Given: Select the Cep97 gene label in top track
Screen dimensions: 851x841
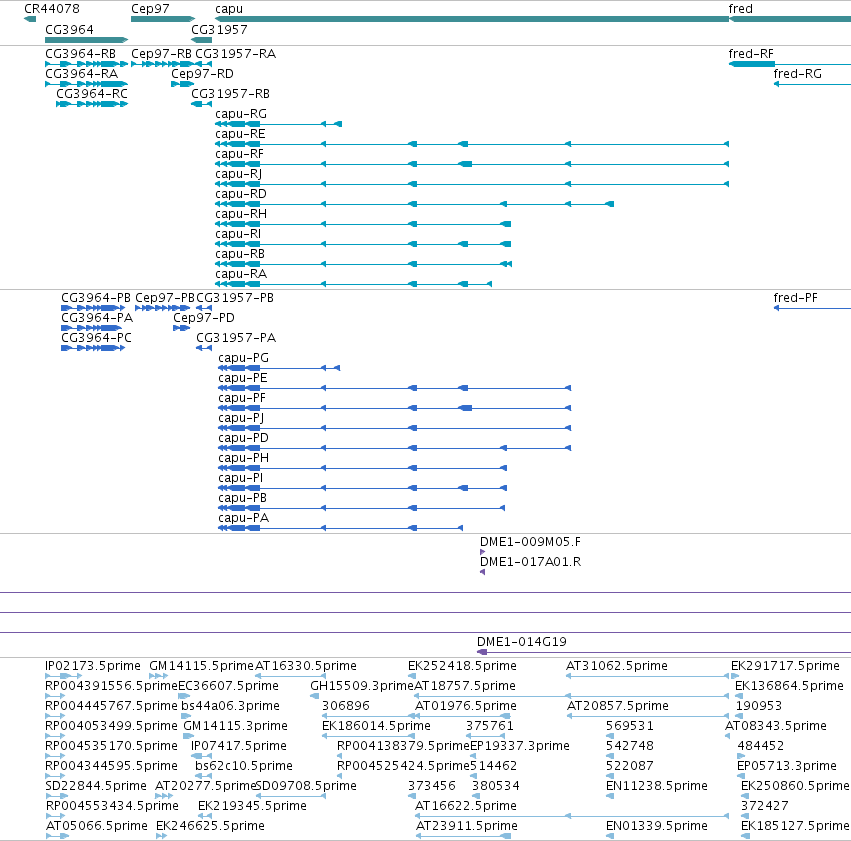Looking at the screenshot, I should coord(150,9).
